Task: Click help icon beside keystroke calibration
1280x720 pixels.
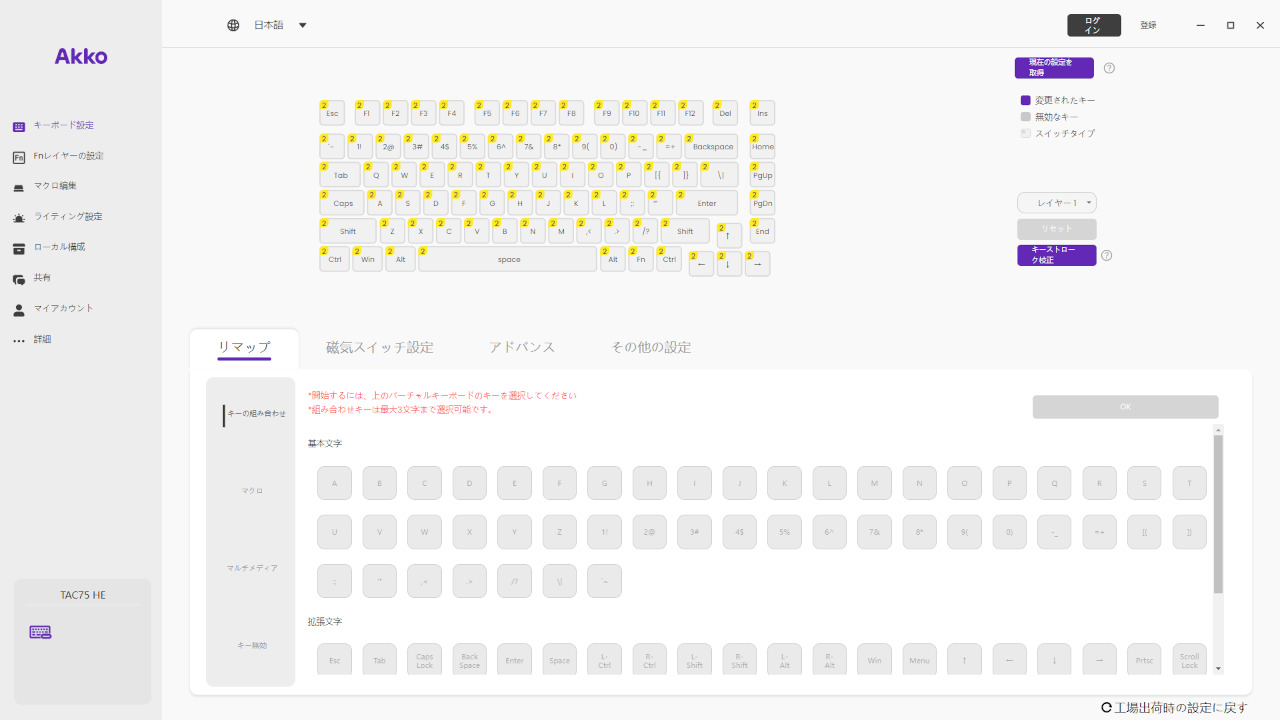Action: (1107, 255)
